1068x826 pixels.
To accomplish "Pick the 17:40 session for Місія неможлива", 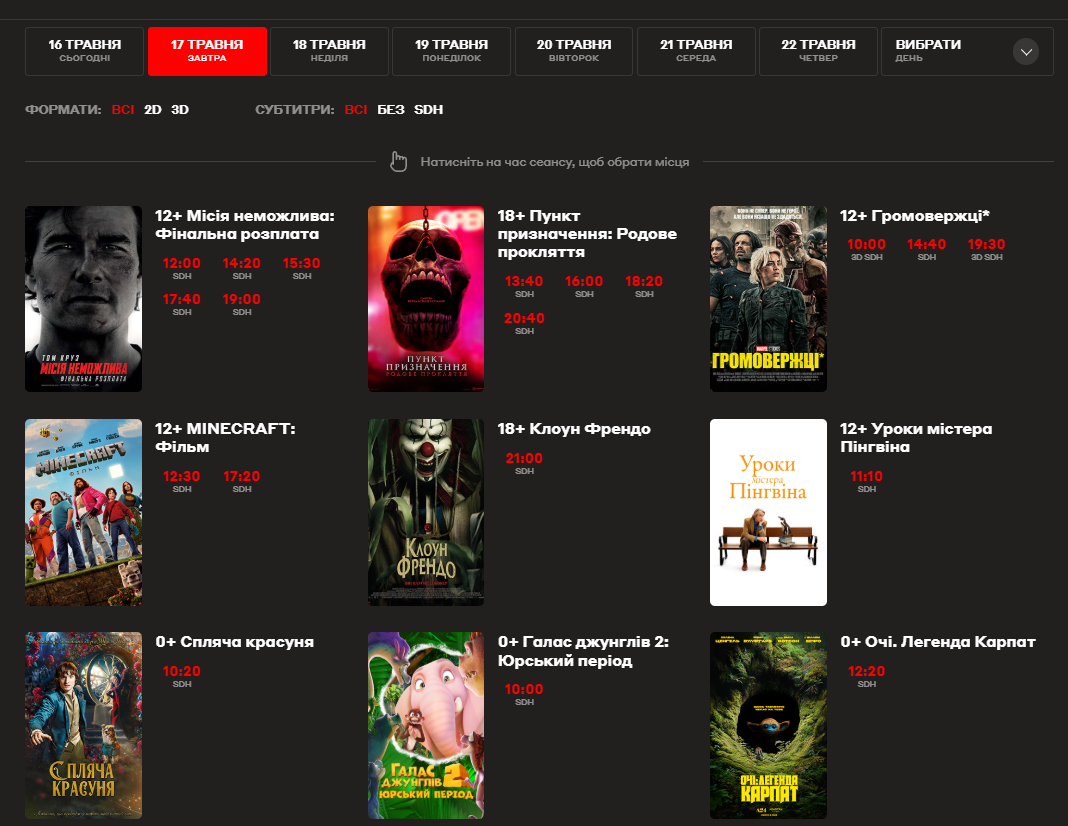I will [x=182, y=304].
